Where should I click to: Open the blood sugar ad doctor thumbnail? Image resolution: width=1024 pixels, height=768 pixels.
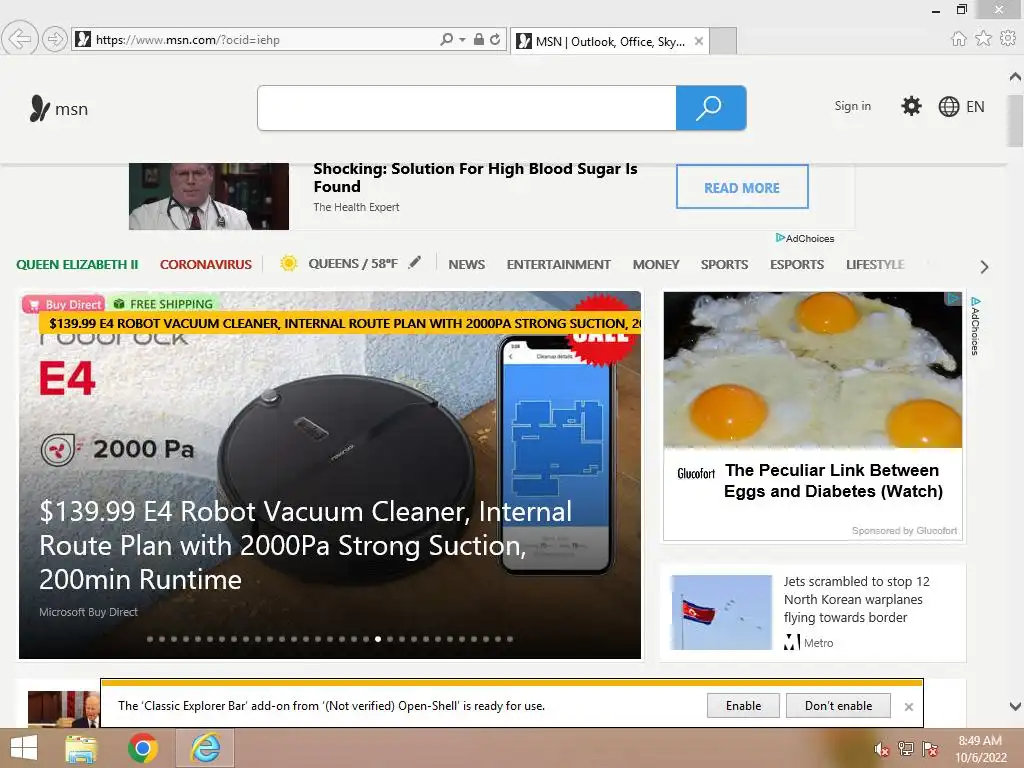209,196
